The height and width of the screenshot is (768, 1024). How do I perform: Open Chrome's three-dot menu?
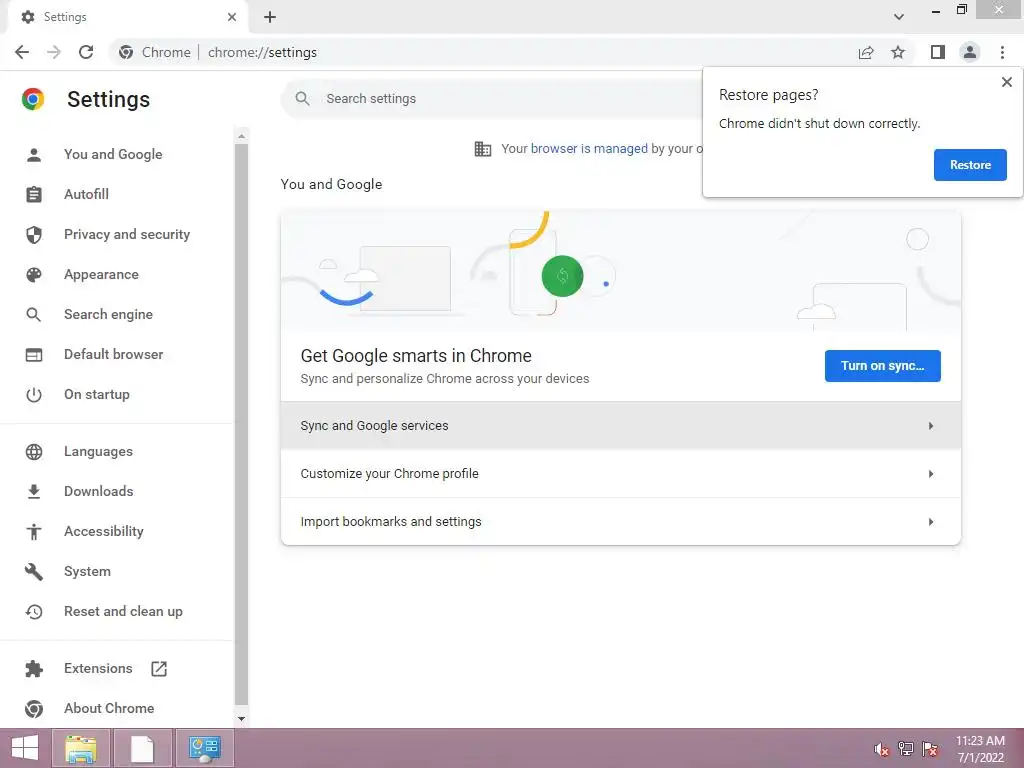click(x=1002, y=52)
